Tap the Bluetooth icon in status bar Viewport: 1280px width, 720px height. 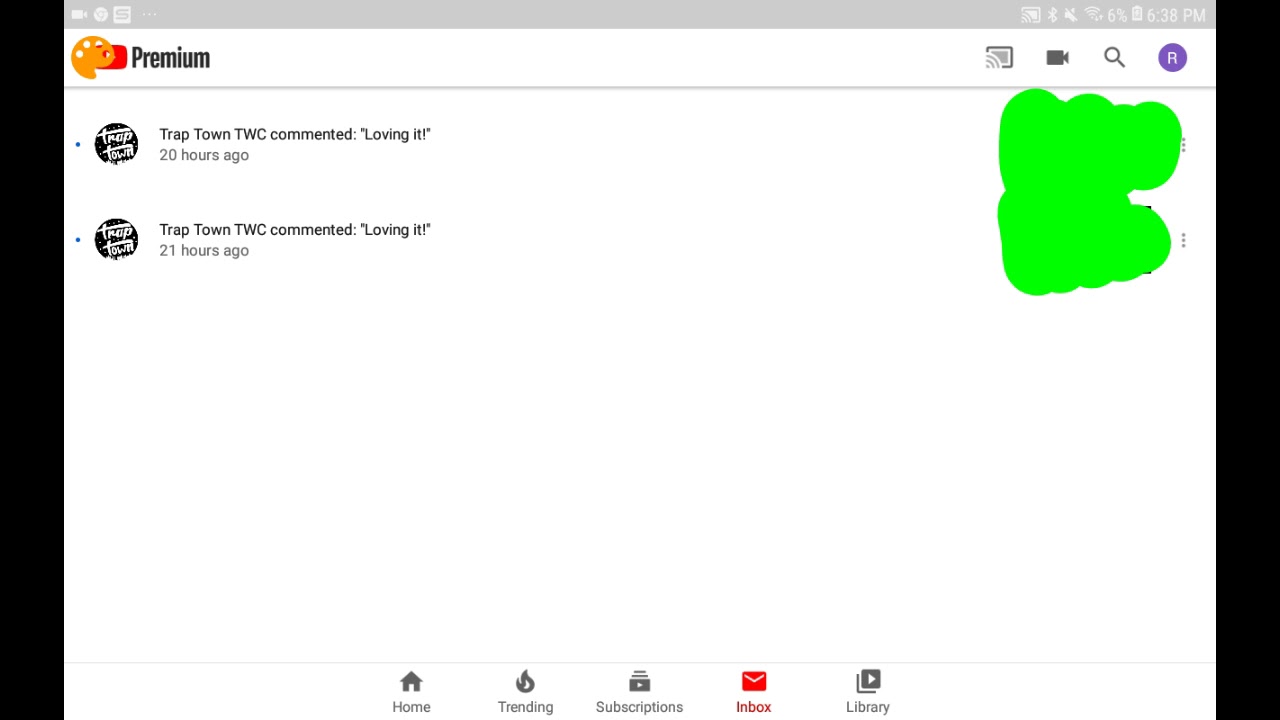tap(1052, 15)
